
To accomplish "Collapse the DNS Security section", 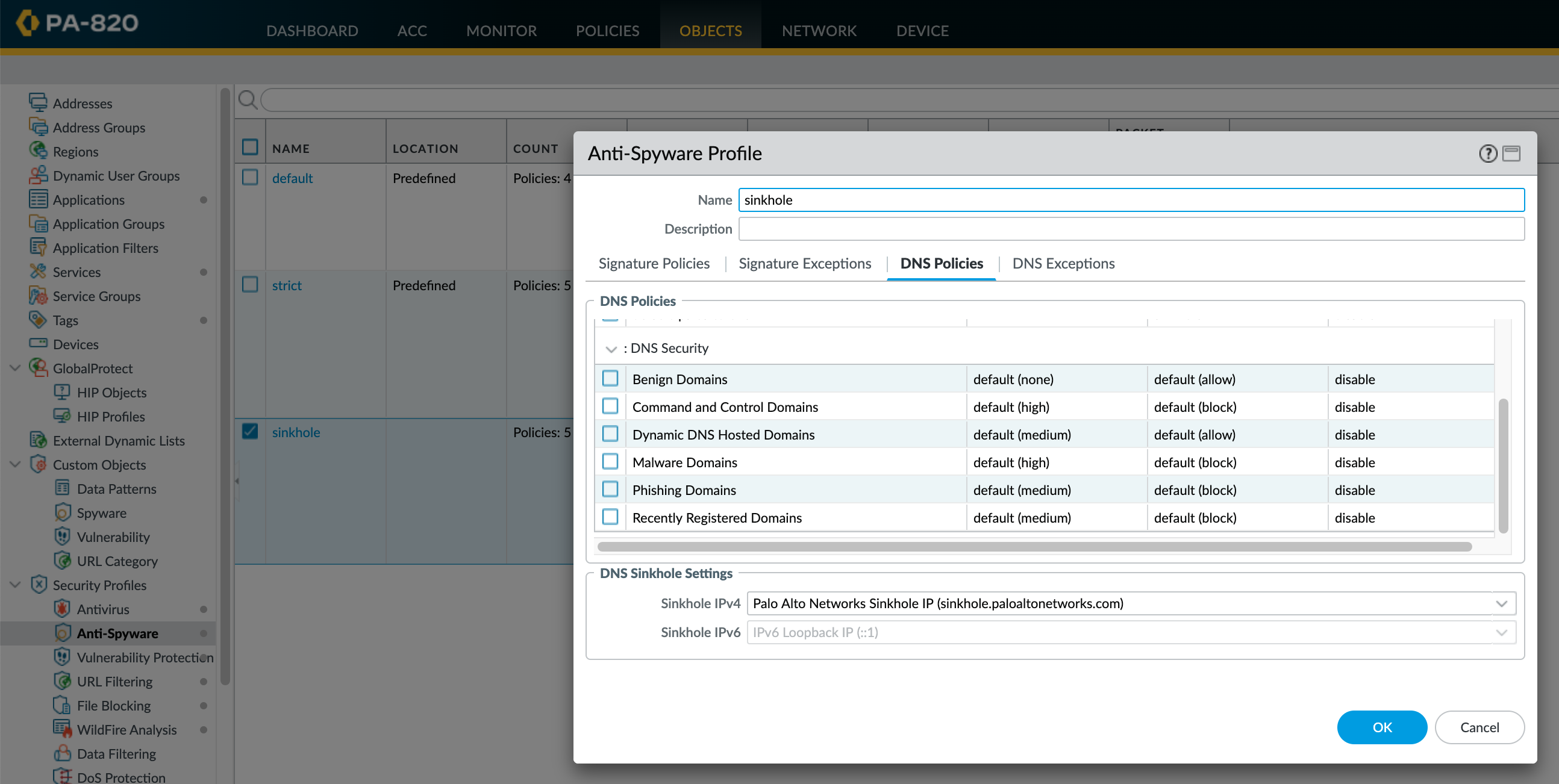I will pyautogui.click(x=611, y=349).
